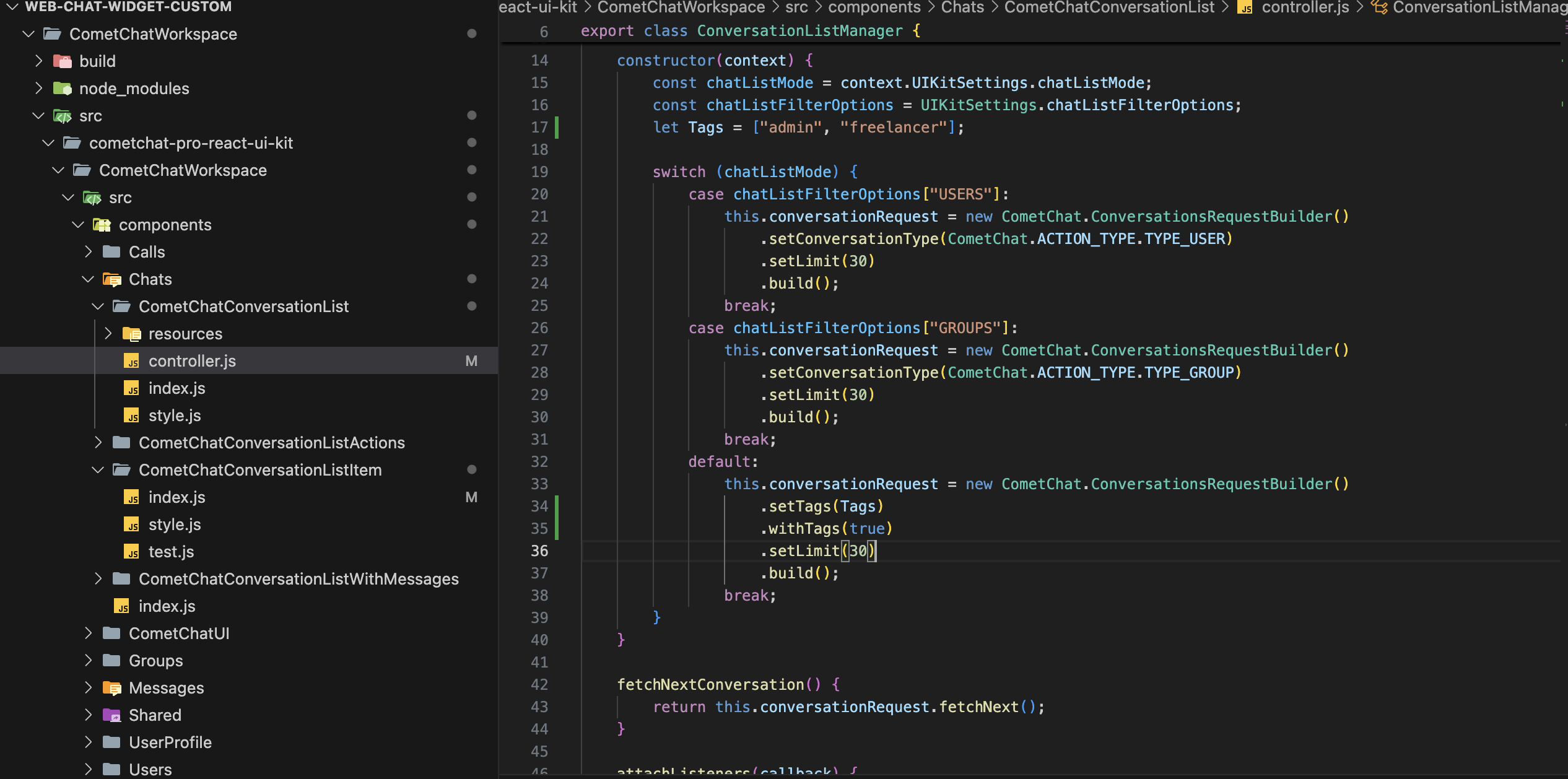Open index.js directly under Chats folder
The height and width of the screenshot is (779, 1568).
(249, 606)
